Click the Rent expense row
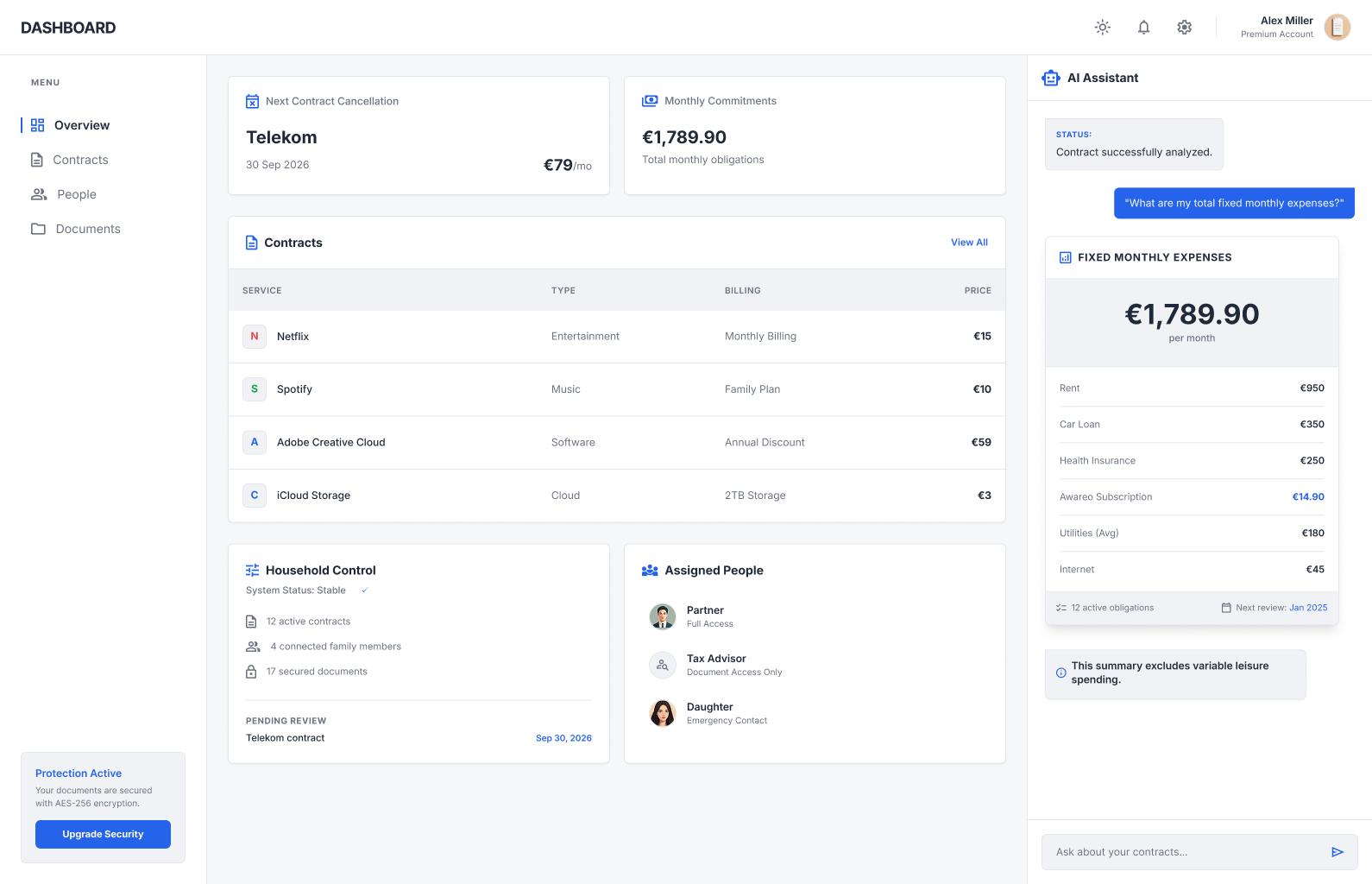Screen dimensions: 1372x884 [x=1192, y=388]
